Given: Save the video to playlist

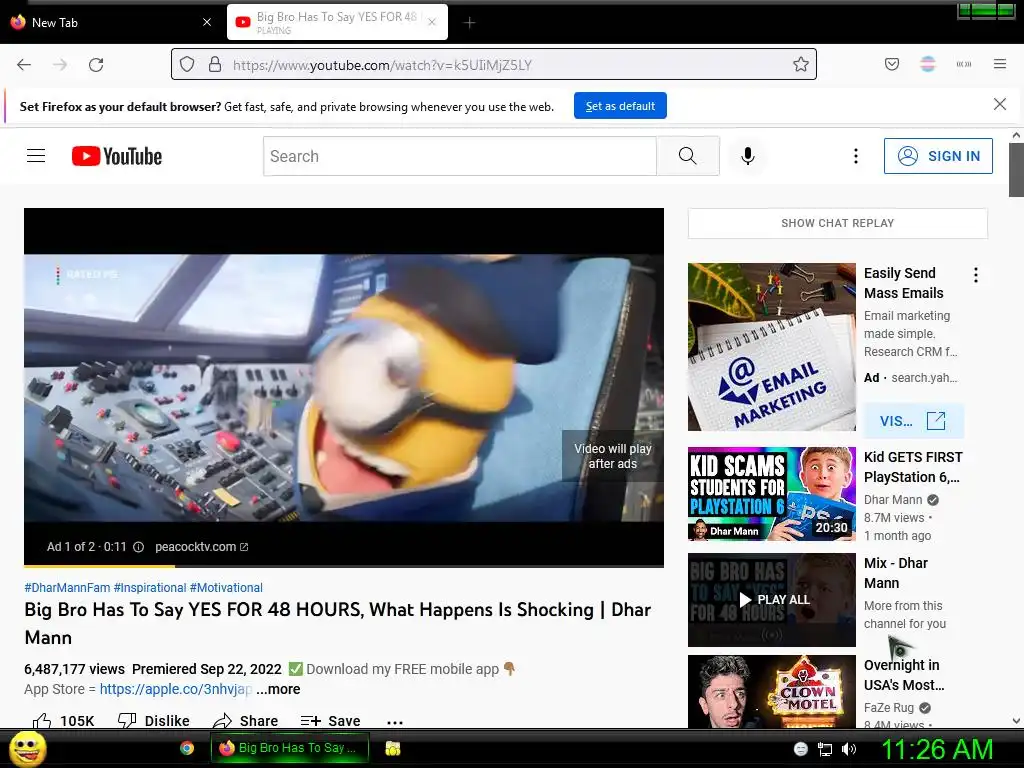Looking at the screenshot, I should pyautogui.click(x=330, y=720).
